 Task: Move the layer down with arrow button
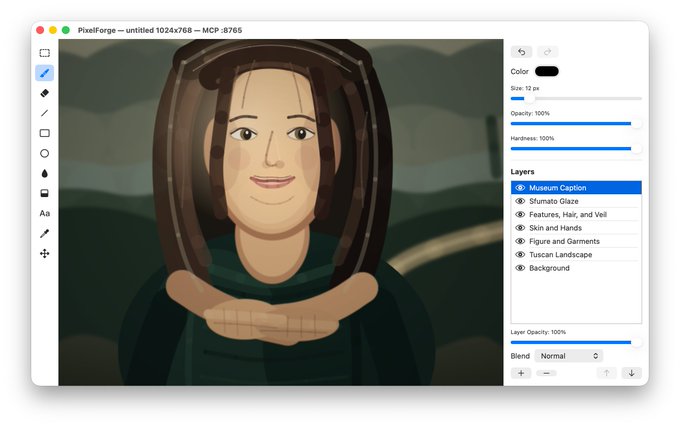[631, 373]
